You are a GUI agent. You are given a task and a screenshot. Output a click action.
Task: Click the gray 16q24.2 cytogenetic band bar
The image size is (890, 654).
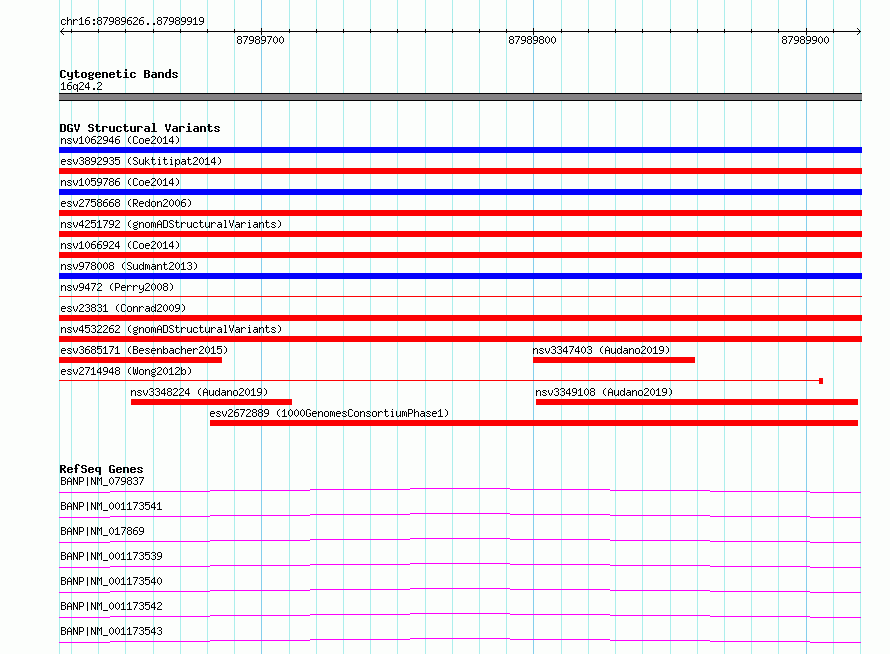point(460,97)
